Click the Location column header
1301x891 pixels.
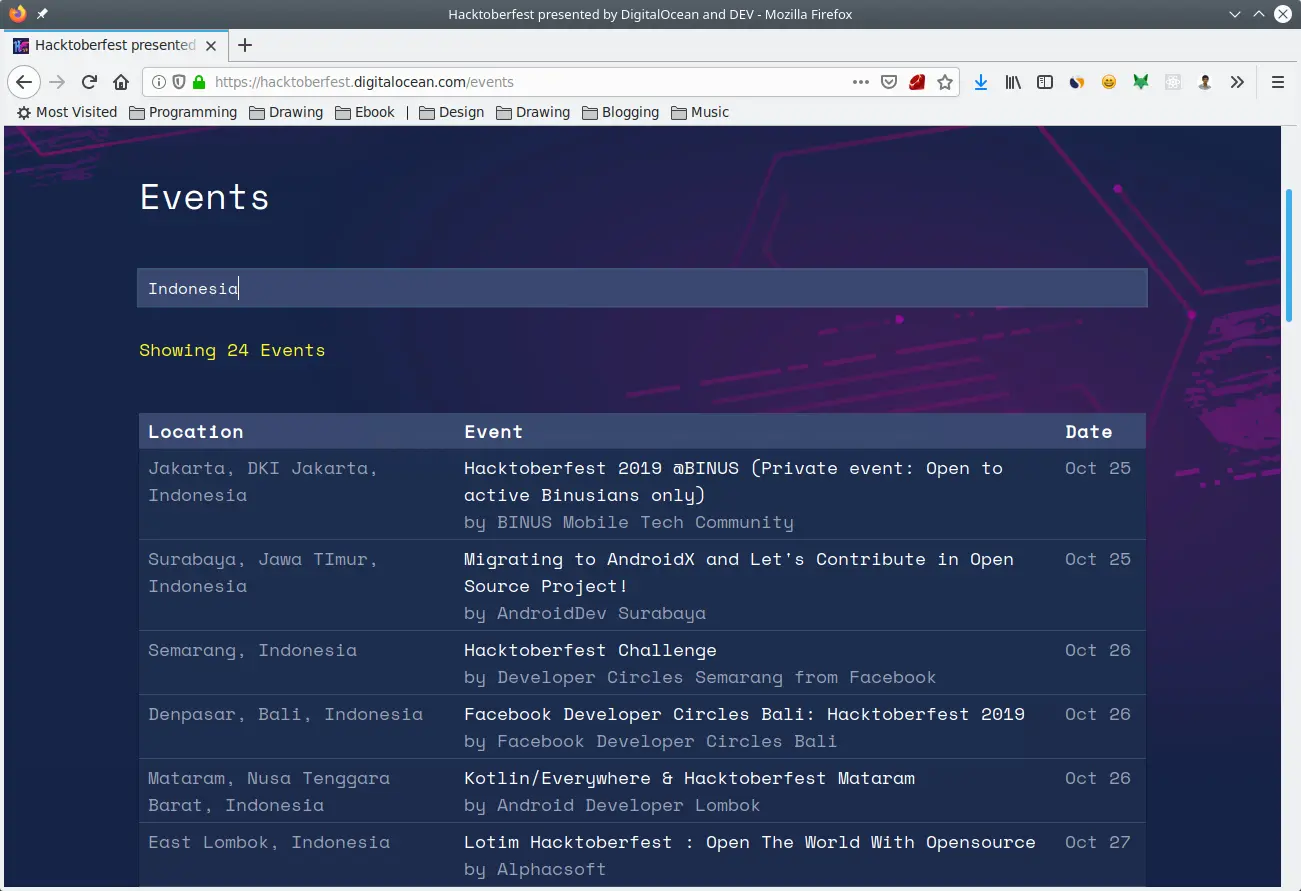[x=196, y=432]
